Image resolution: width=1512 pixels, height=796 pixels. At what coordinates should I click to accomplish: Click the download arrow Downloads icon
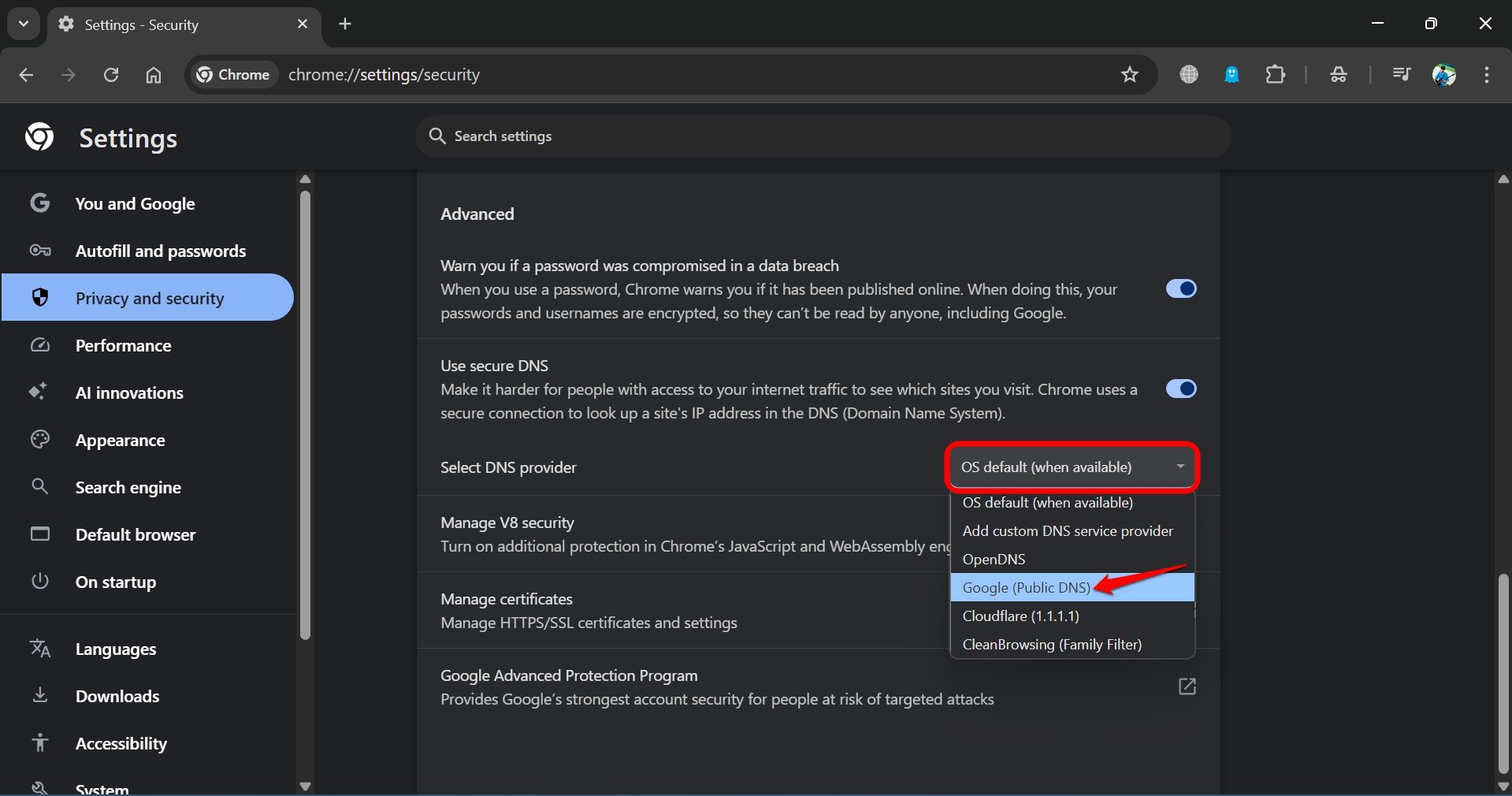pos(40,695)
